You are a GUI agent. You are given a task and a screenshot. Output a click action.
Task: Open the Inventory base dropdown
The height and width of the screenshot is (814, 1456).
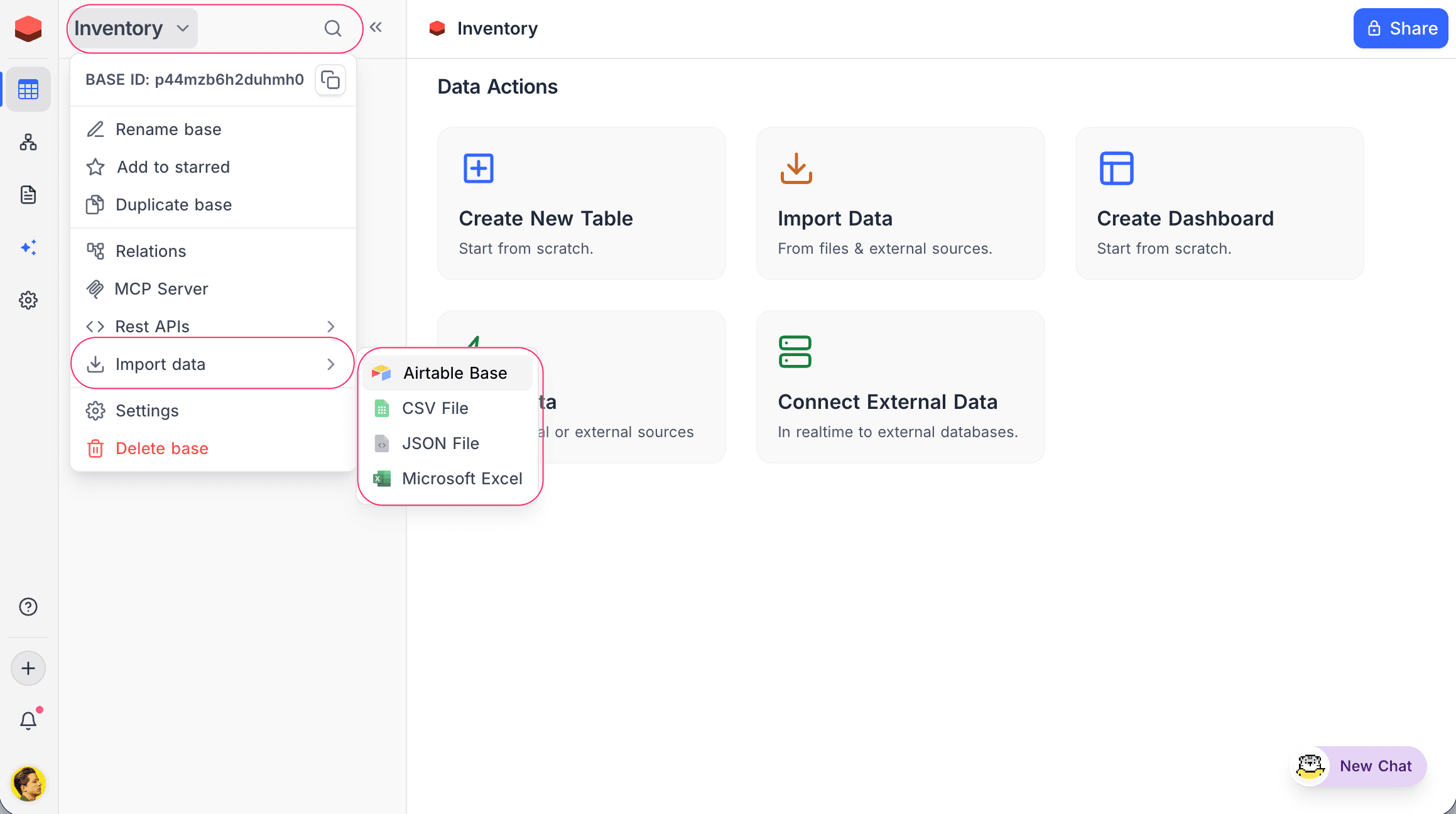132,28
